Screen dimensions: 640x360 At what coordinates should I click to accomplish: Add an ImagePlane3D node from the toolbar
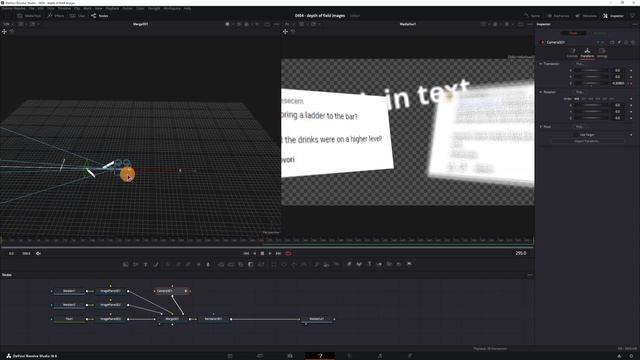point(349,264)
